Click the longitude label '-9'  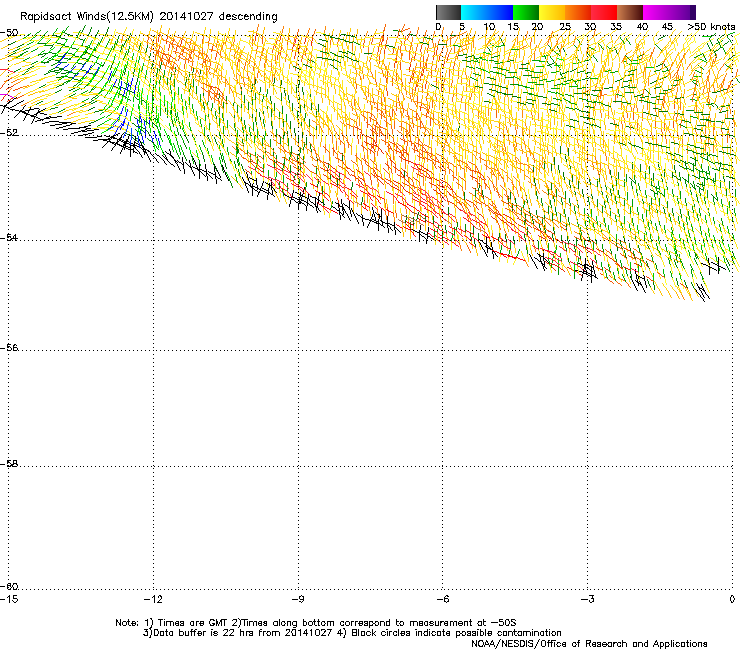click(297, 599)
